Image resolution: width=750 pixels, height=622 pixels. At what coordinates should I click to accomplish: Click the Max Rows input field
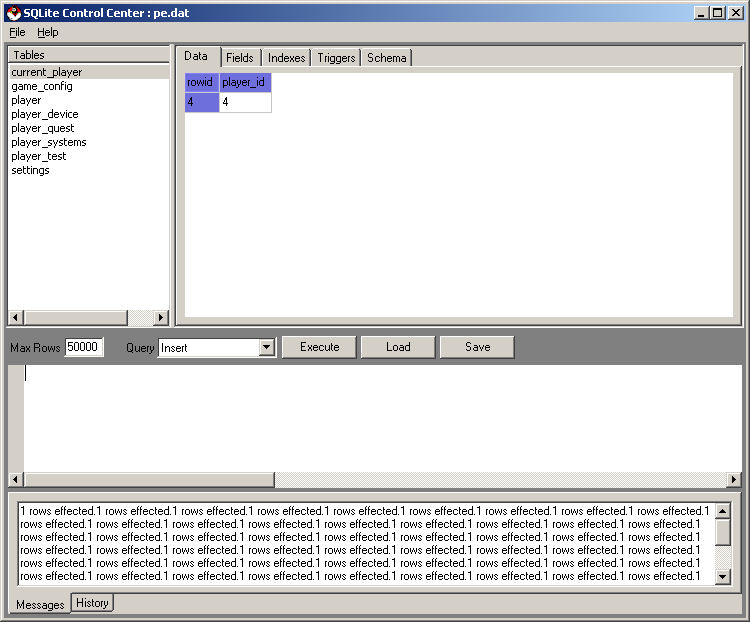pyautogui.click(x=83, y=347)
